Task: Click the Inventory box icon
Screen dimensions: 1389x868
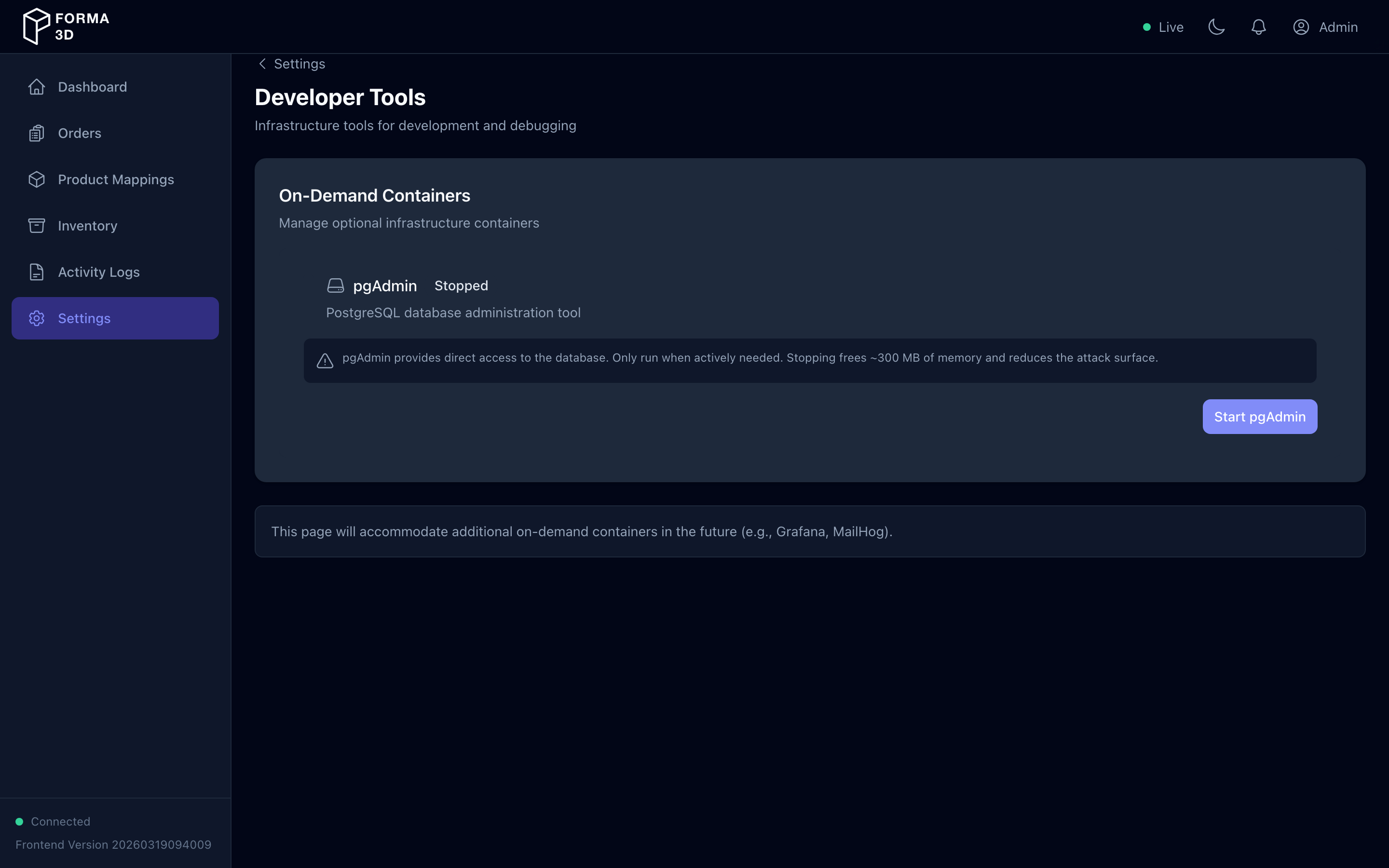Action: [36, 225]
